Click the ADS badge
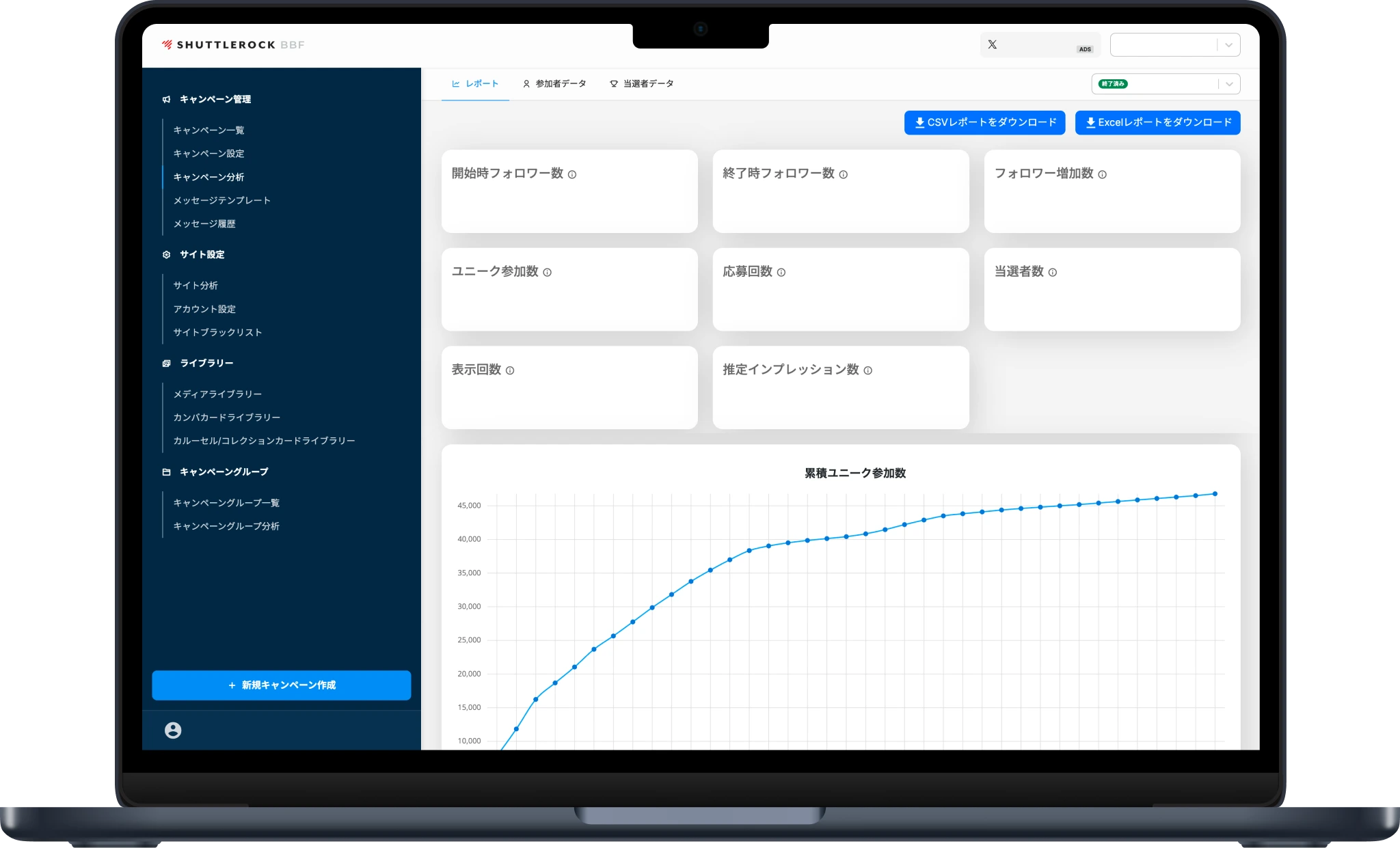Viewport: 1400px width, 848px height. pos(1085,49)
